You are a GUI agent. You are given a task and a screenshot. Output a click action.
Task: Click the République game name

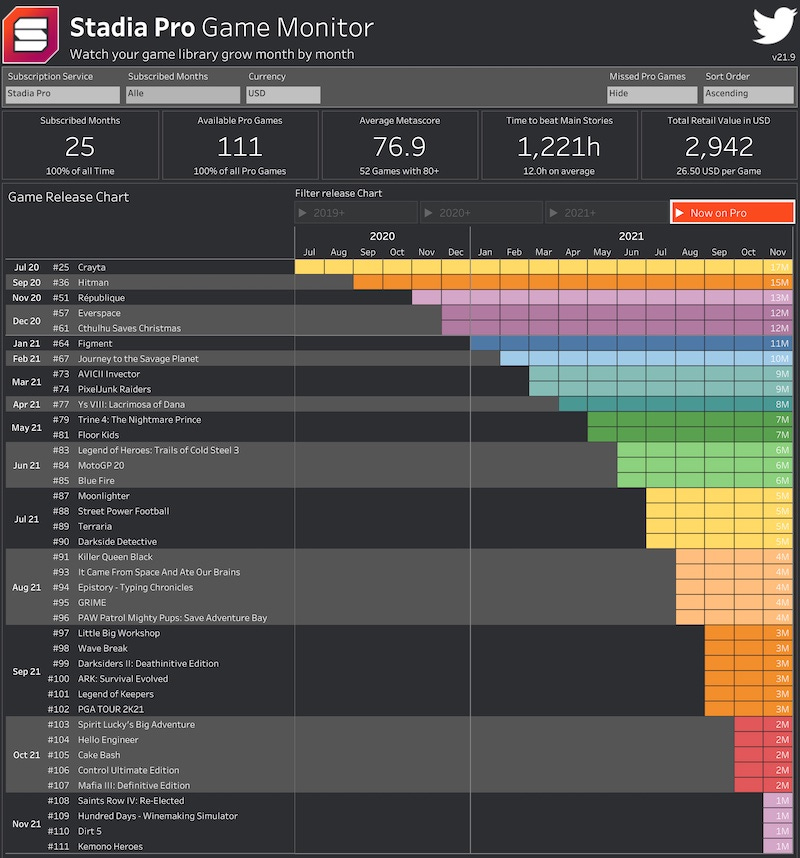tap(101, 298)
